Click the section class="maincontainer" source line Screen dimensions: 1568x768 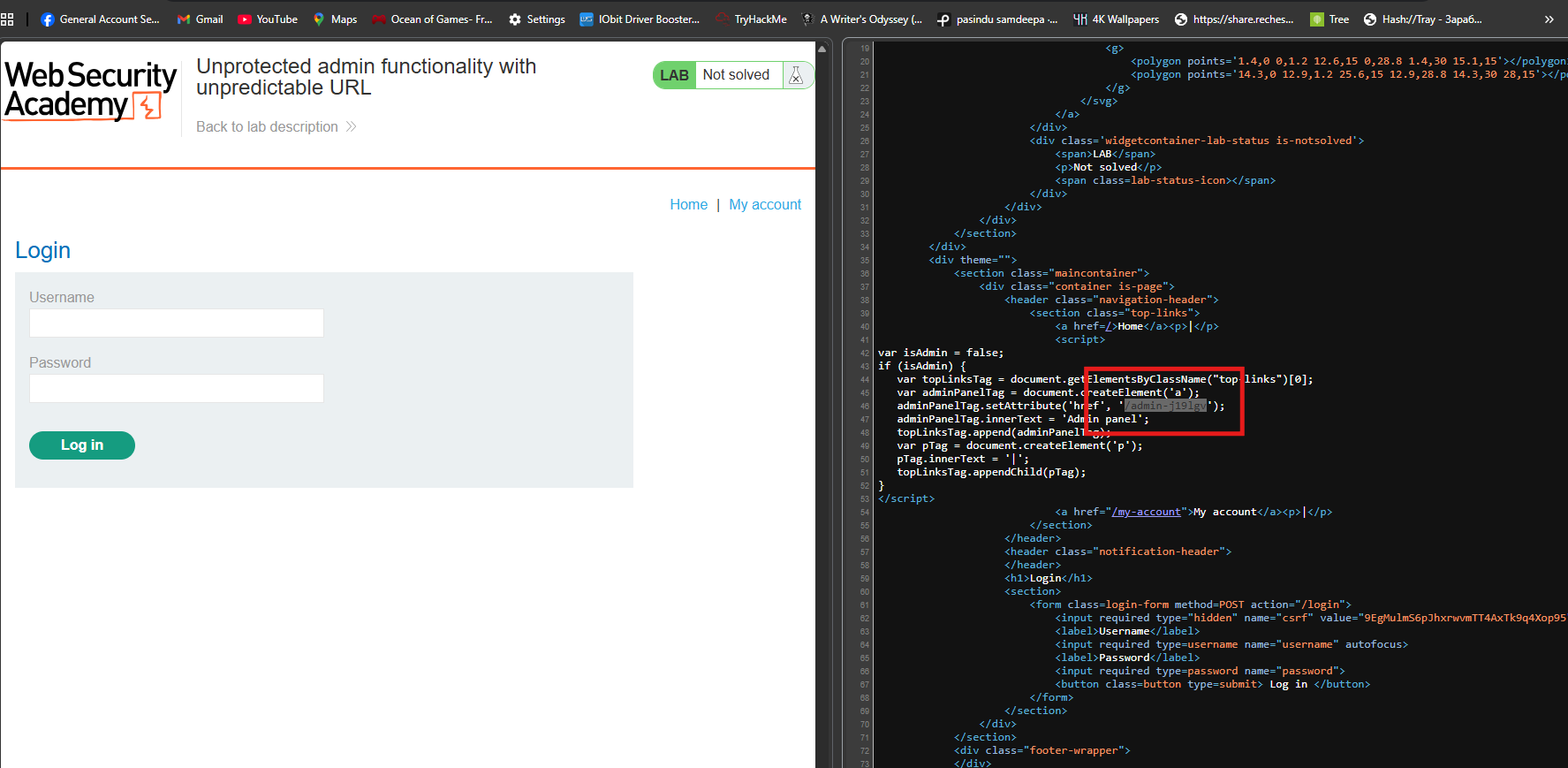[x=1051, y=273]
